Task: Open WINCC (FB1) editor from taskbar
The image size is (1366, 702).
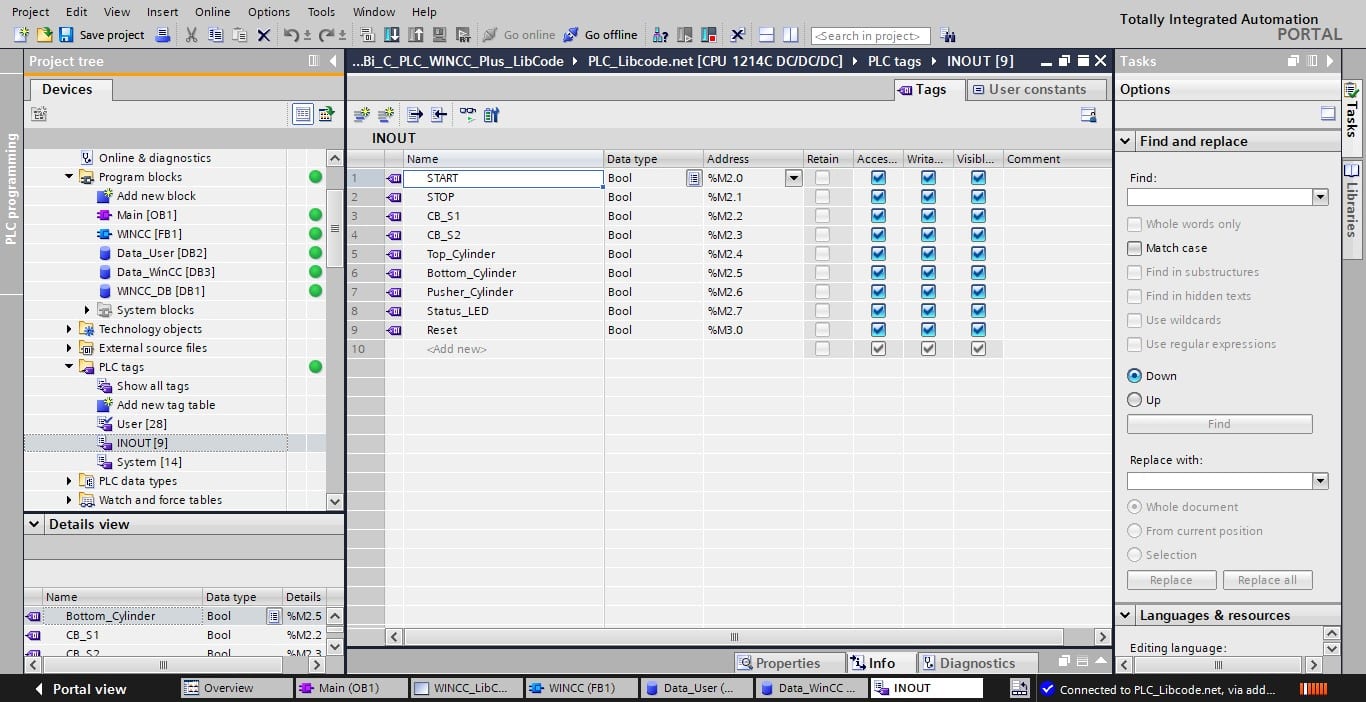Action: coord(582,688)
